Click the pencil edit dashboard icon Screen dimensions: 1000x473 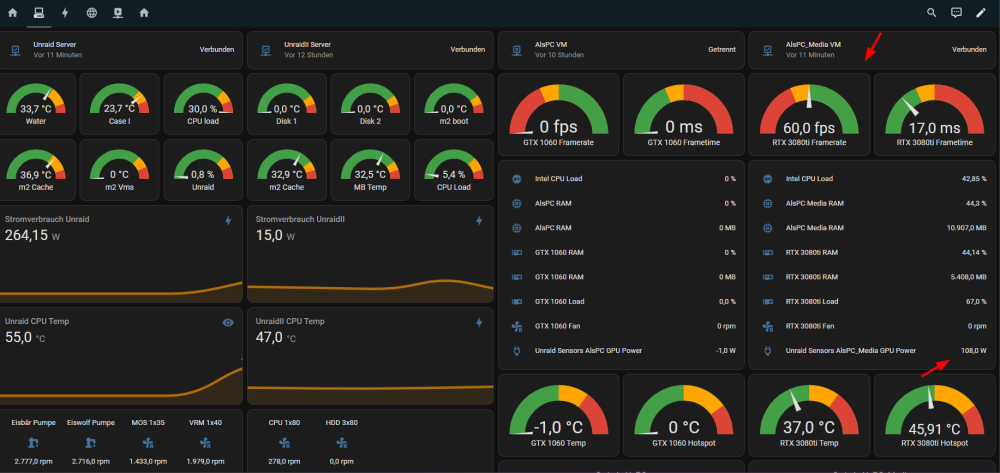(981, 13)
